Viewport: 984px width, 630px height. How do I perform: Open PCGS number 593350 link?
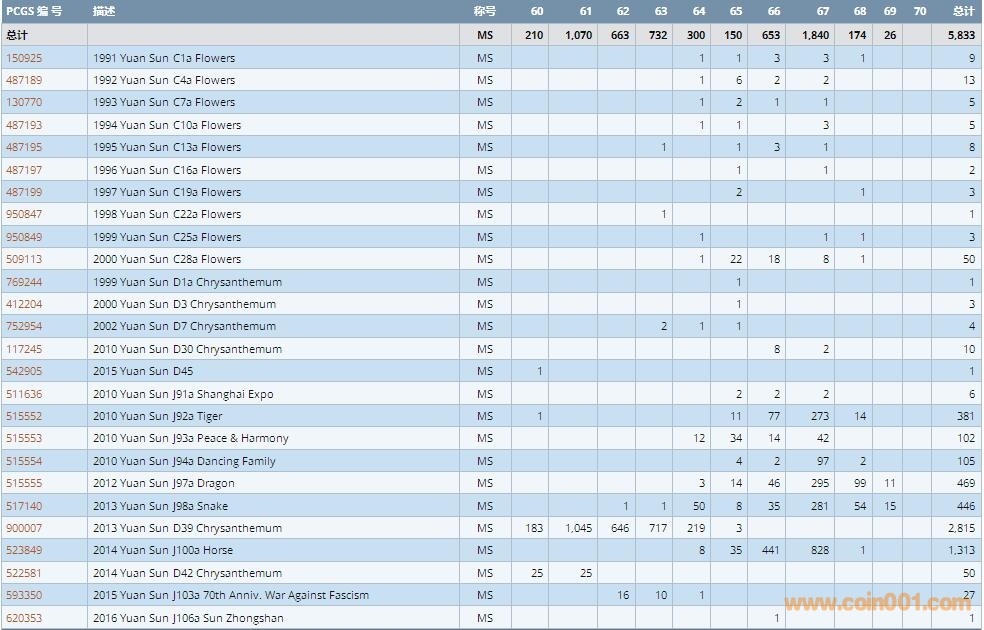click(x=24, y=595)
